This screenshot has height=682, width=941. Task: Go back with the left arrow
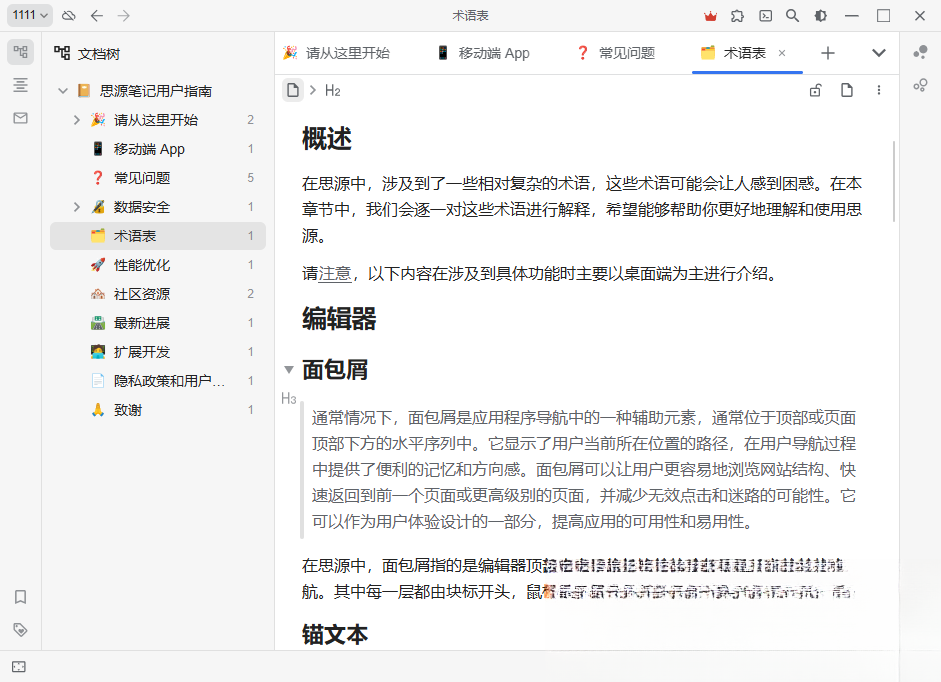click(x=97, y=16)
